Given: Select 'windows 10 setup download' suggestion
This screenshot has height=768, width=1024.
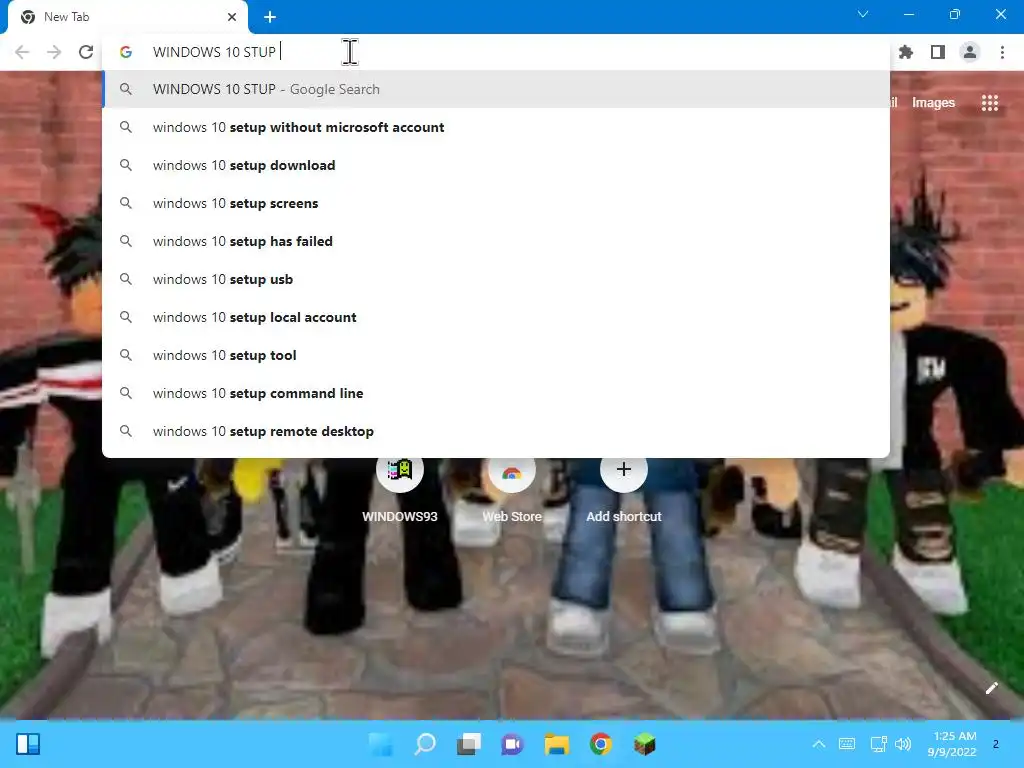Looking at the screenshot, I should [496, 165].
